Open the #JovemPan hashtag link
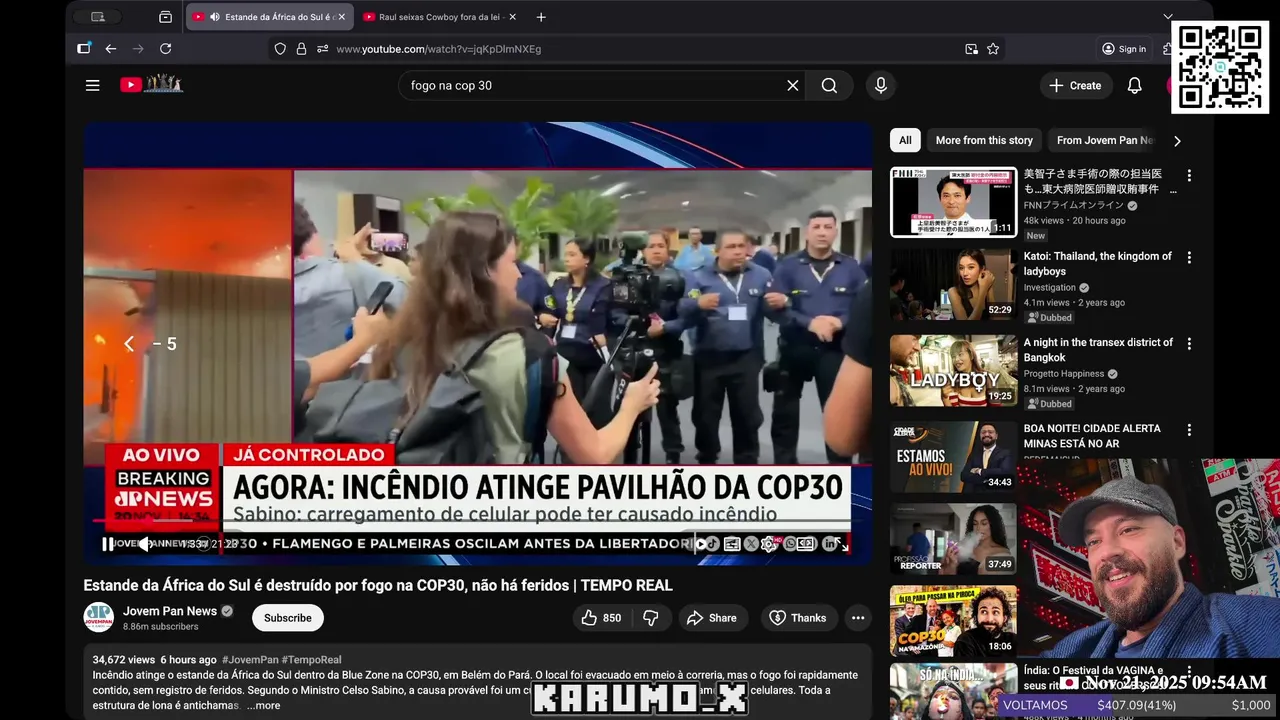This screenshot has height=720, width=1280. 250,660
